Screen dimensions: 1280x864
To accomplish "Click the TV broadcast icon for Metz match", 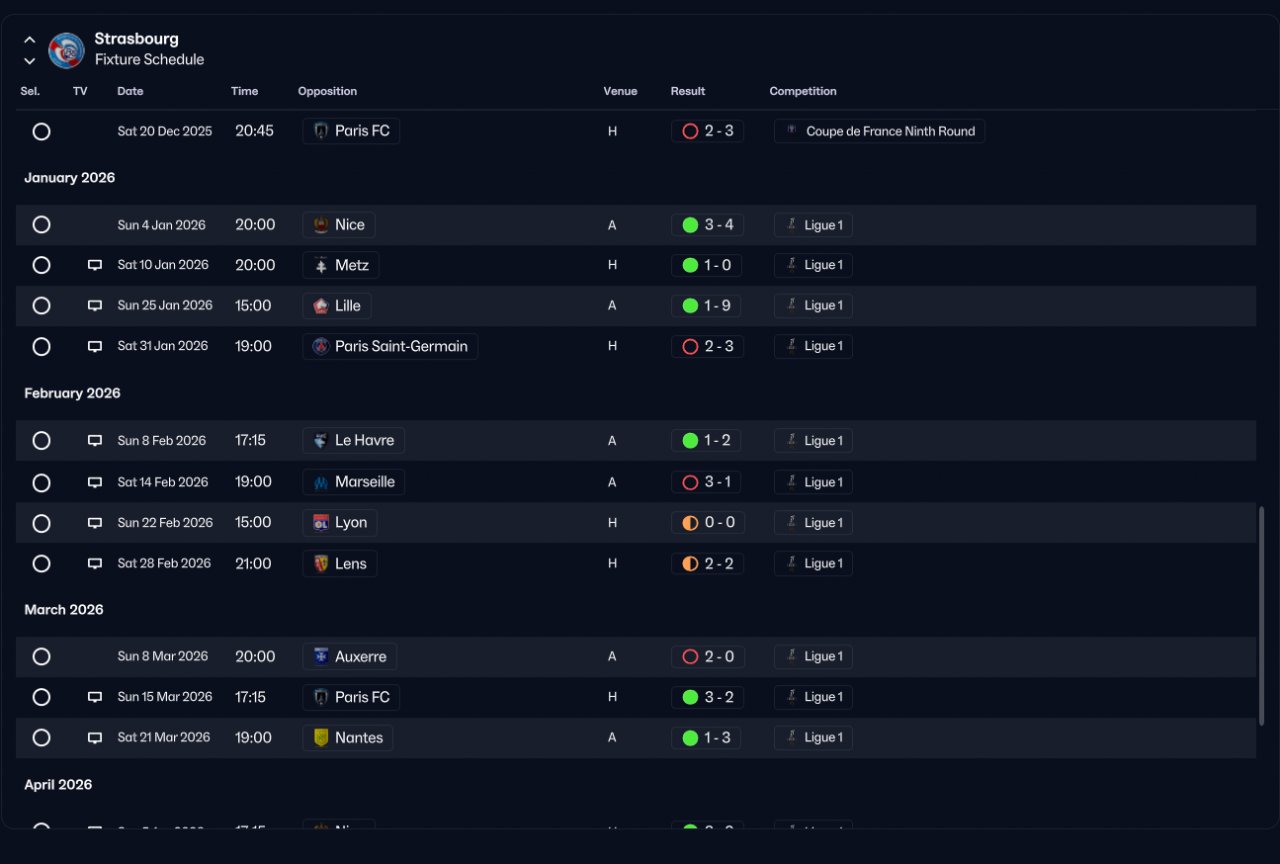I will [x=95, y=265].
